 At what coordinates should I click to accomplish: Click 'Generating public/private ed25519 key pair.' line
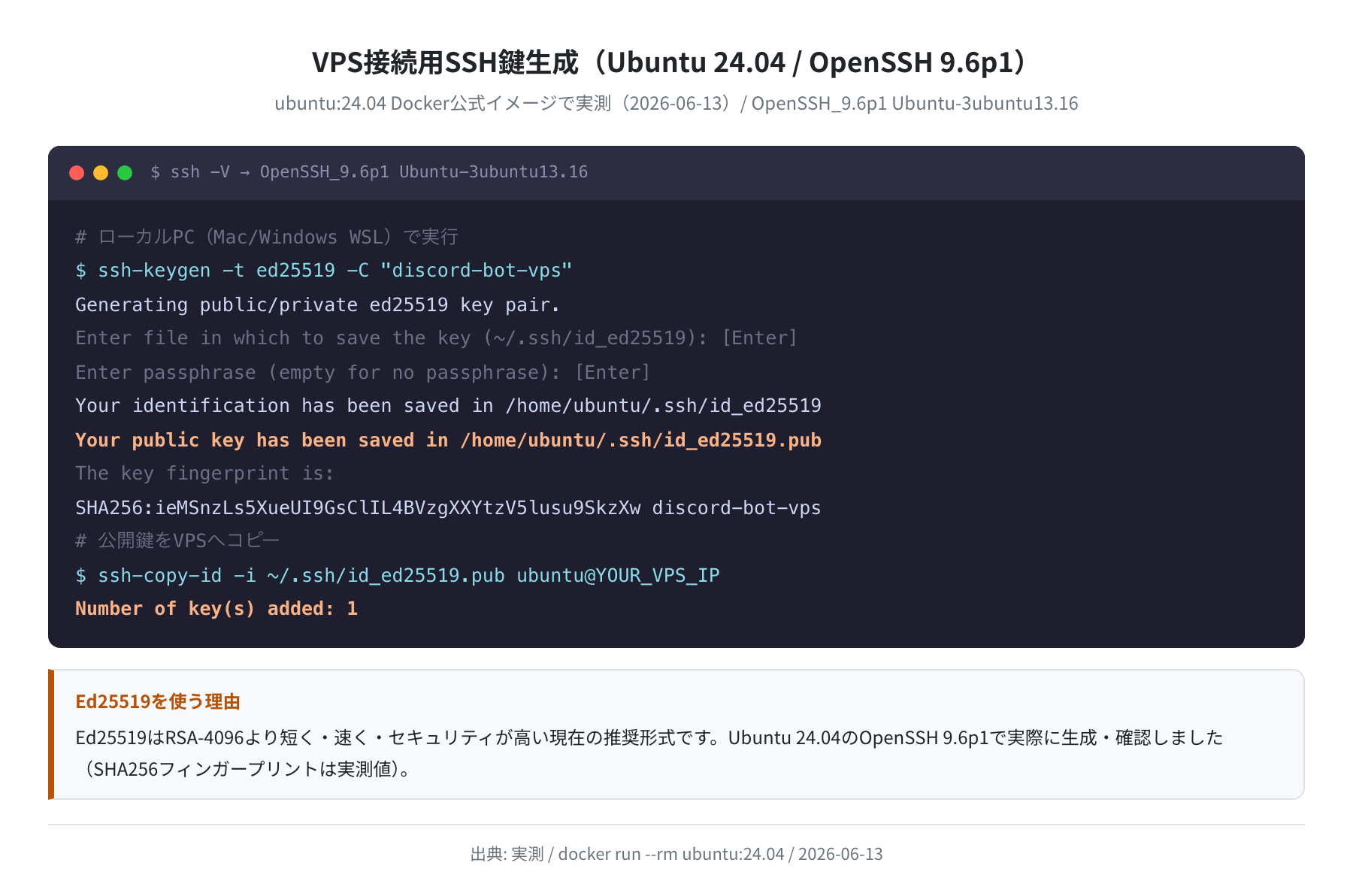(x=318, y=304)
